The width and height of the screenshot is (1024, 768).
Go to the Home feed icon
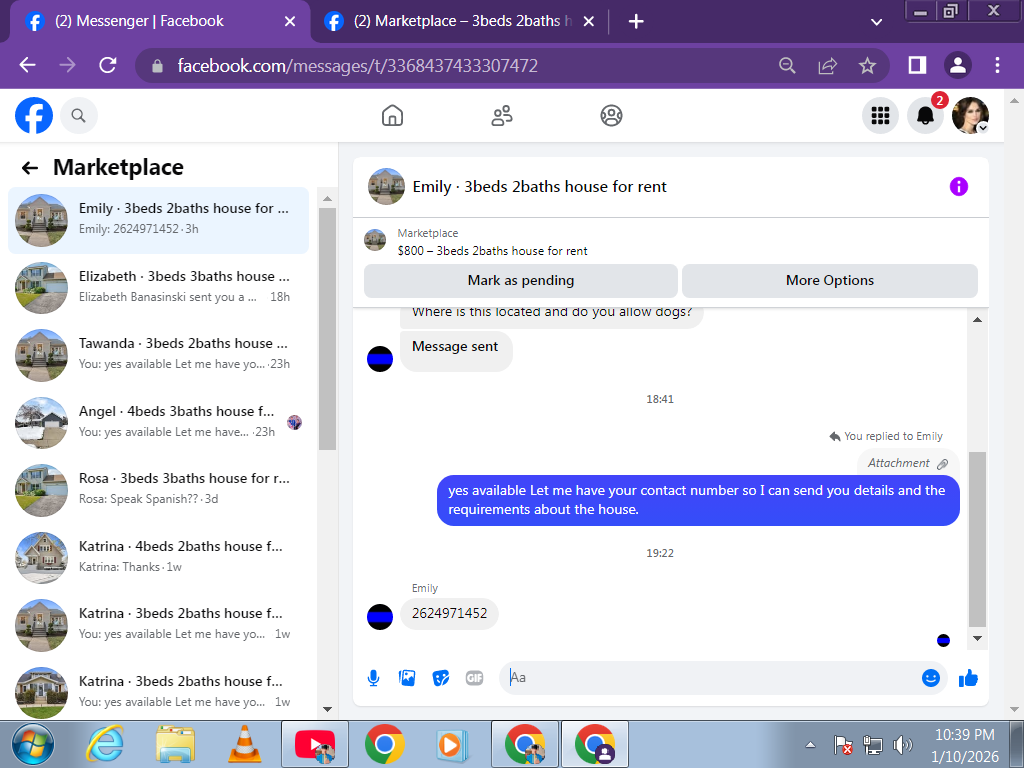(x=392, y=116)
